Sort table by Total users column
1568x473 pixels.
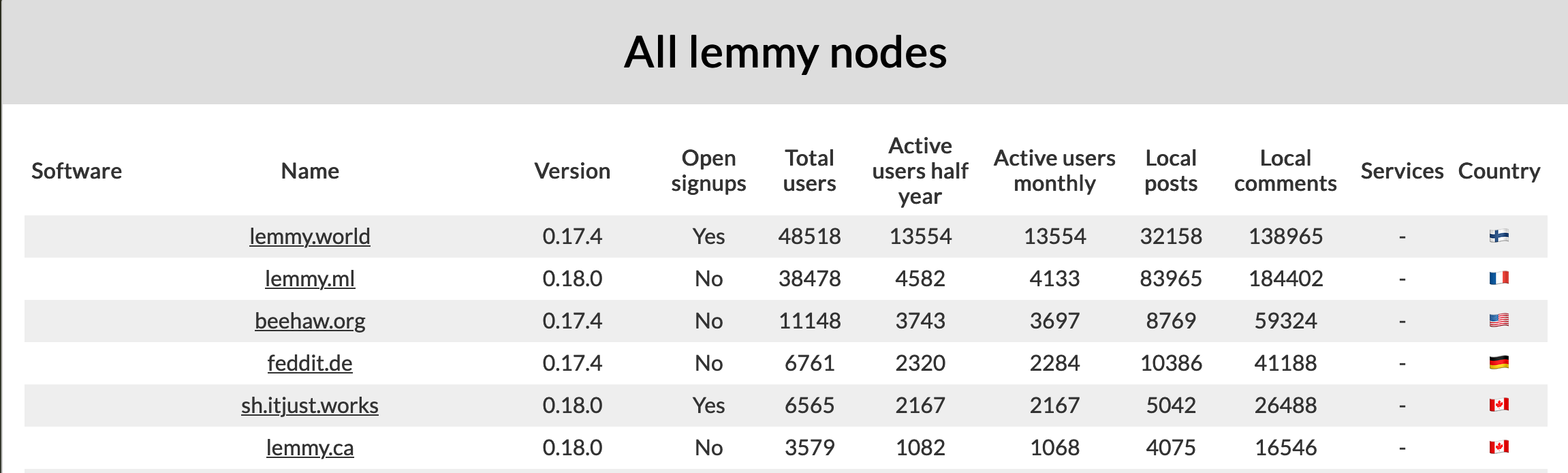pyautogui.click(x=809, y=170)
